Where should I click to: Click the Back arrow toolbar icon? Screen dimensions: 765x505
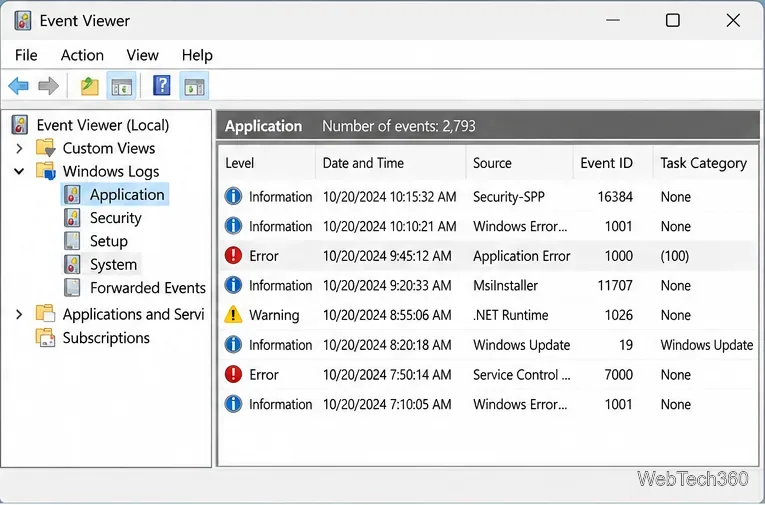click(19, 86)
